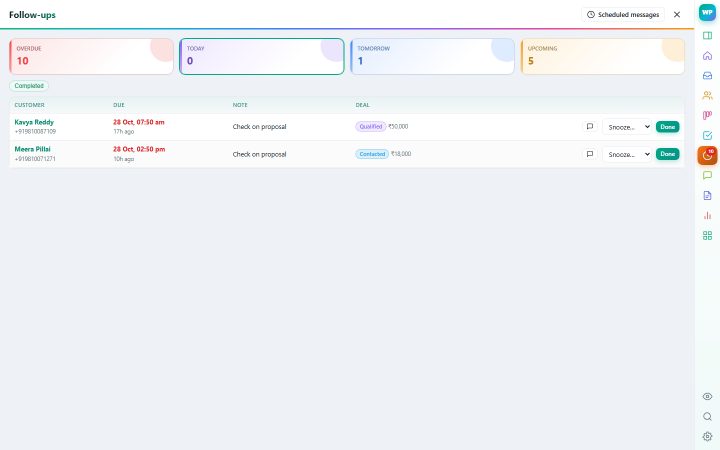Open the settings gear icon
This screenshot has width=720, height=450.
click(707, 436)
